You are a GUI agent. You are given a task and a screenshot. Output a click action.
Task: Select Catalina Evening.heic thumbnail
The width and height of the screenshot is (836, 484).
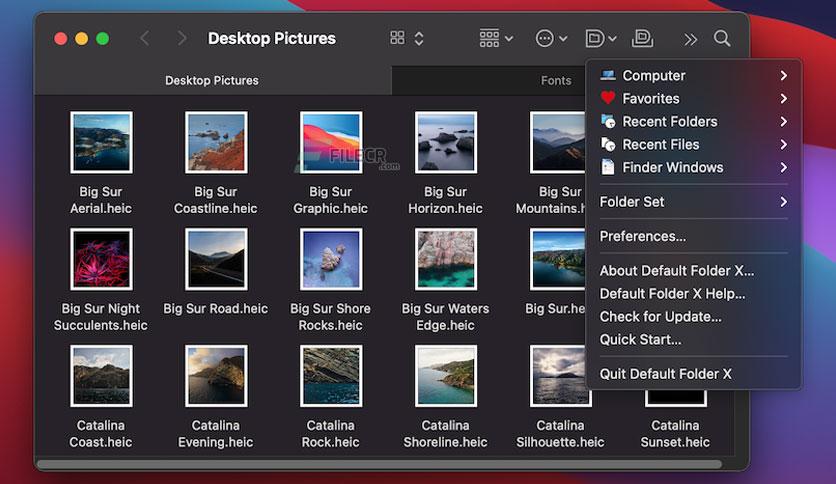point(216,376)
